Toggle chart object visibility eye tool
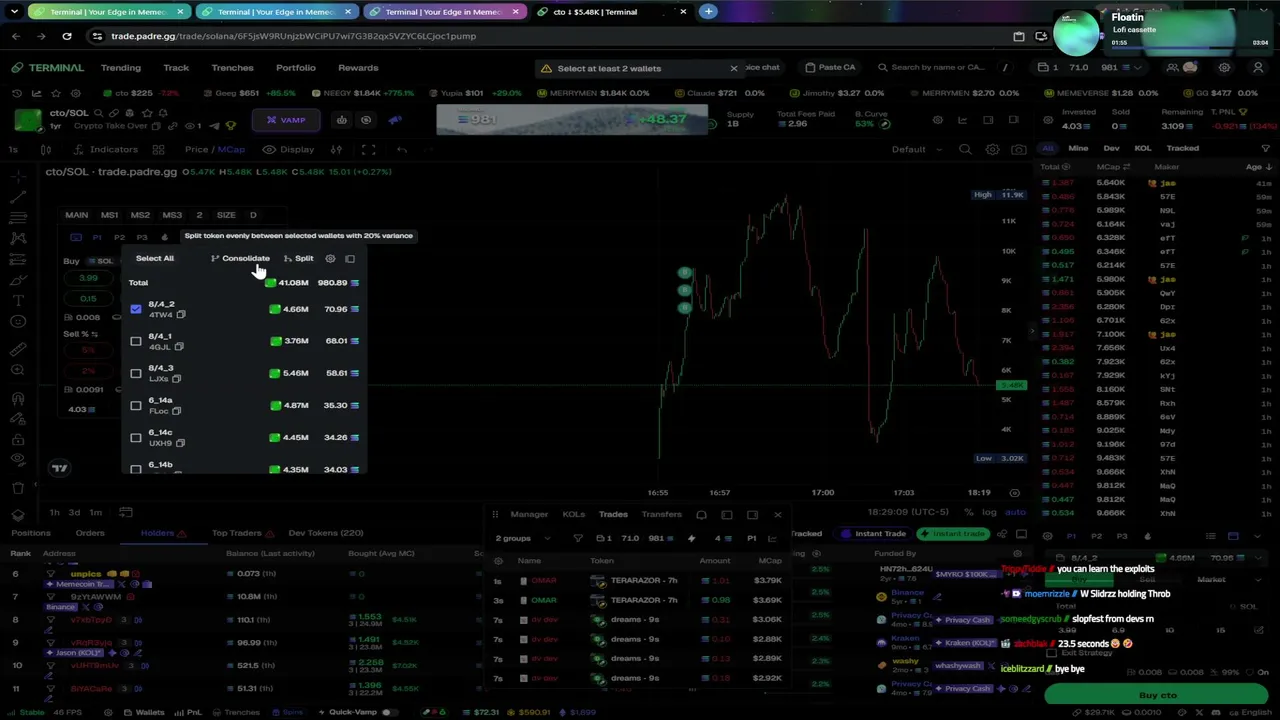 point(18,459)
